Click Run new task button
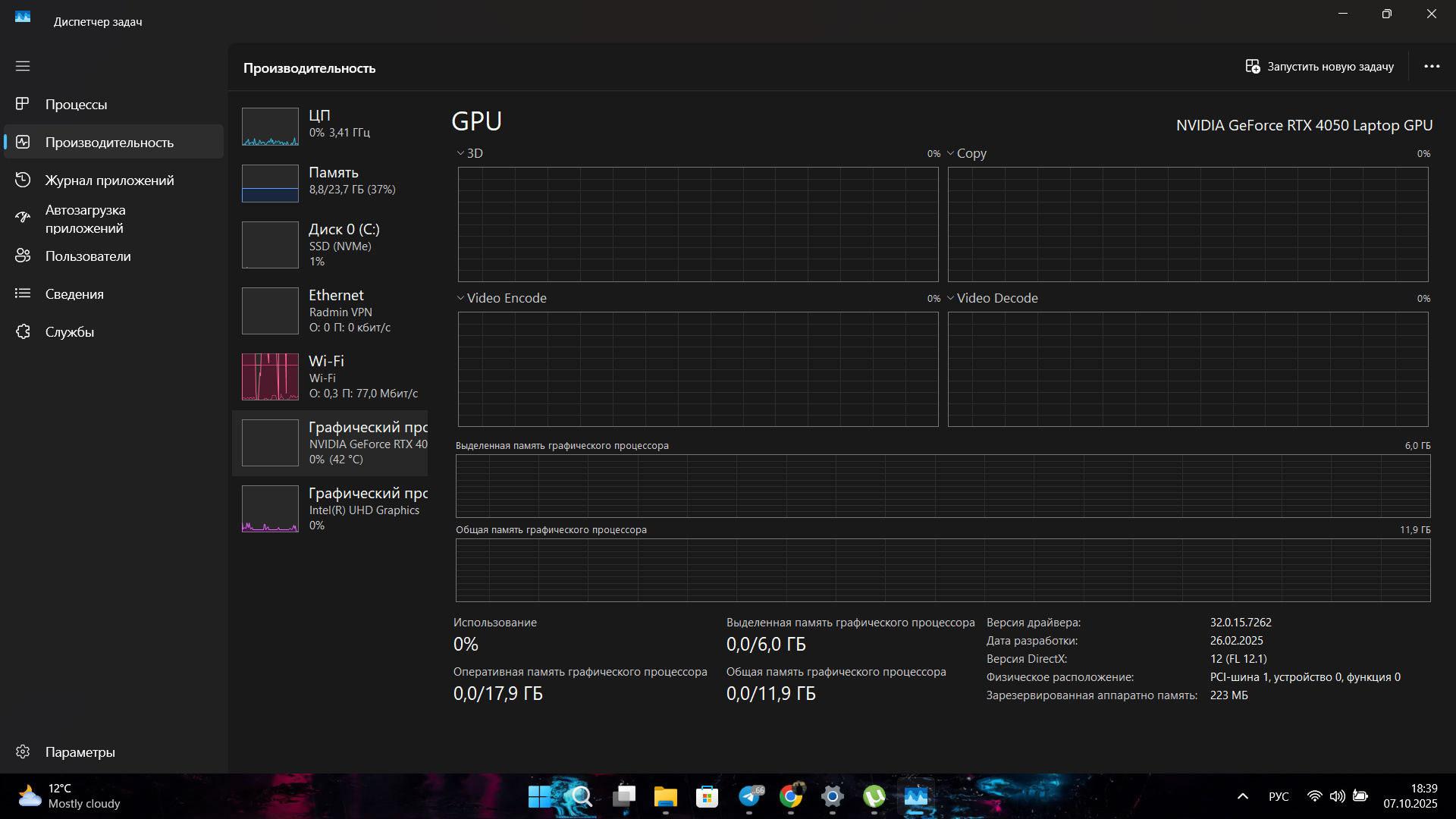The height and width of the screenshot is (819, 1456). tap(1319, 67)
